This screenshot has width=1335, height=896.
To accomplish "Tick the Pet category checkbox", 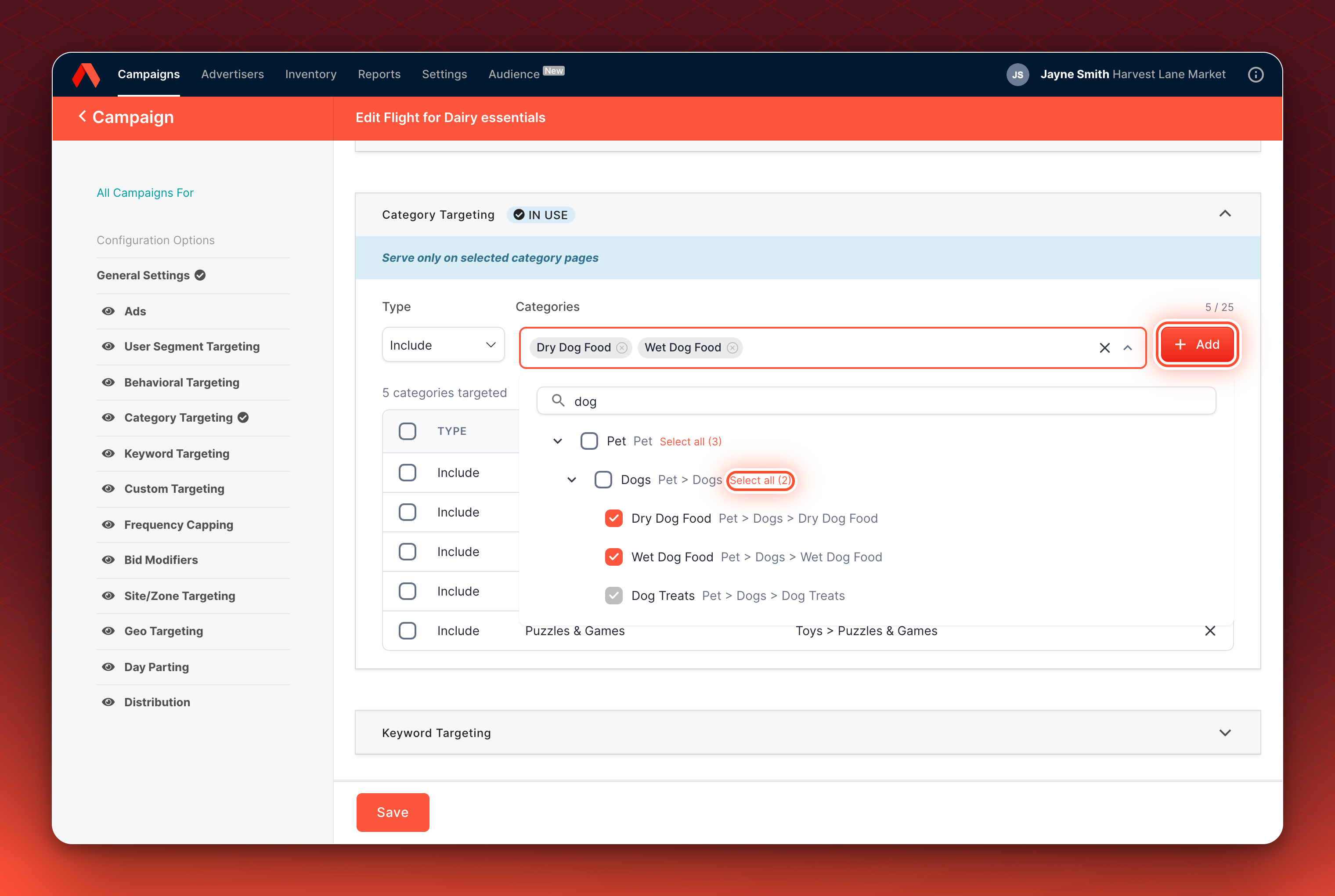I will [x=589, y=441].
